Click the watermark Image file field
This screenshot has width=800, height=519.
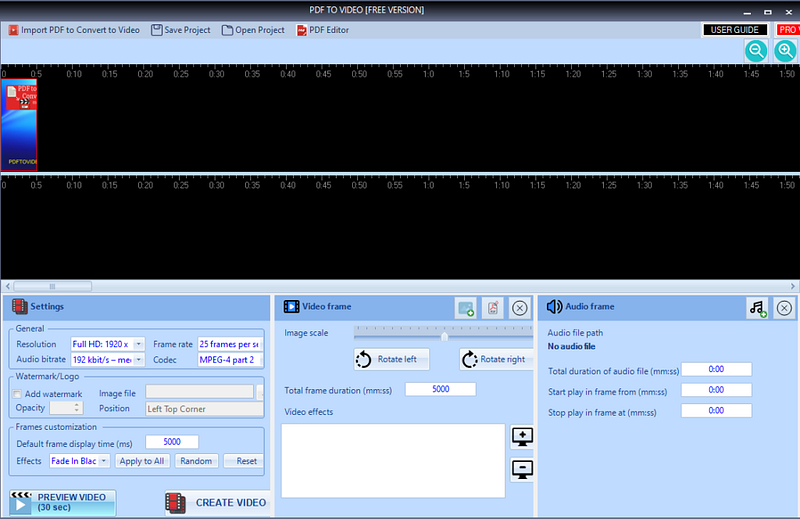click(x=199, y=392)
